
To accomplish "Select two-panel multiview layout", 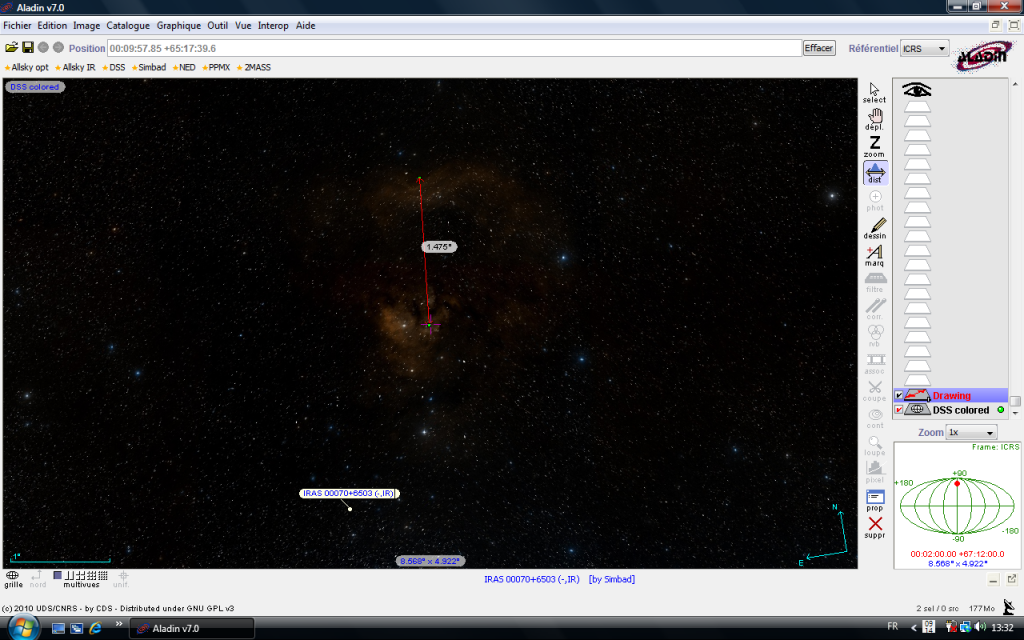I will pyautogui.click(x=69, y=575).
